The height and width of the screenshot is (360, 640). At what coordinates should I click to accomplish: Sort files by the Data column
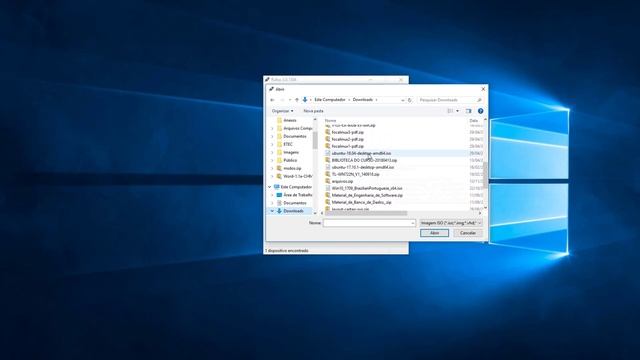[473, 120]
